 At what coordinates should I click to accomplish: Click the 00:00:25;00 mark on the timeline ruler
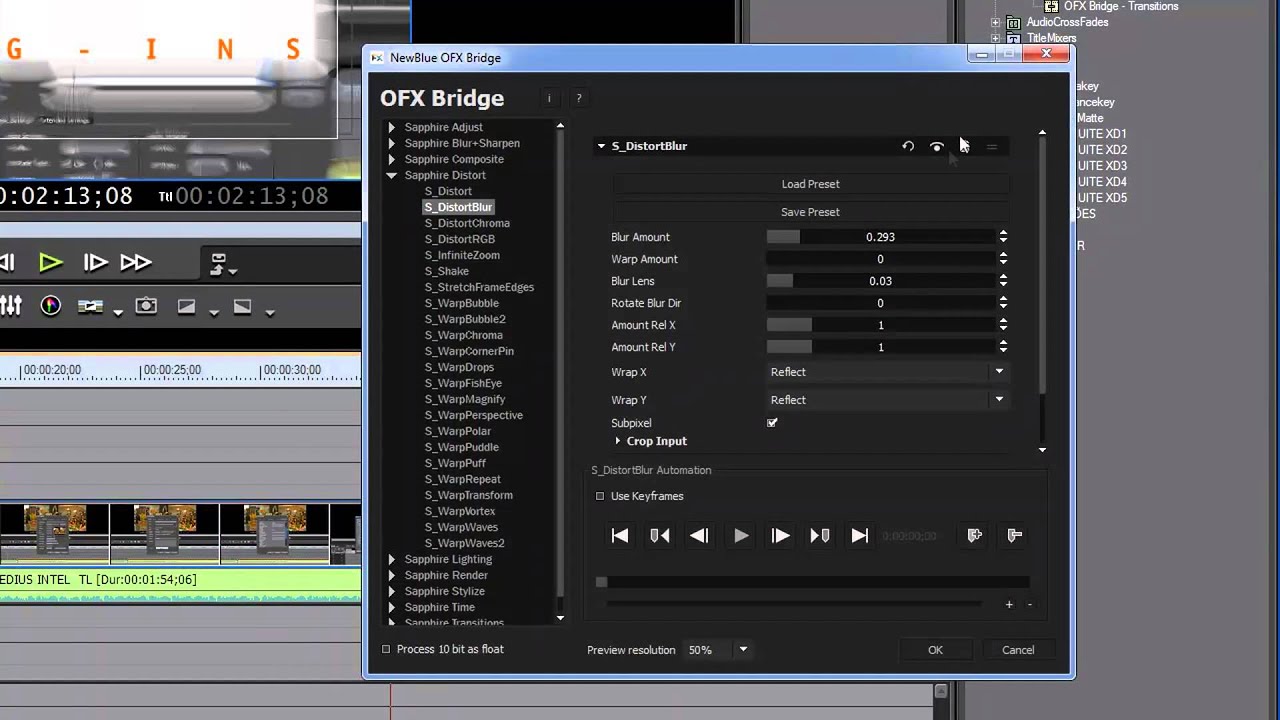pyautogui.click(x=171, y=370)
